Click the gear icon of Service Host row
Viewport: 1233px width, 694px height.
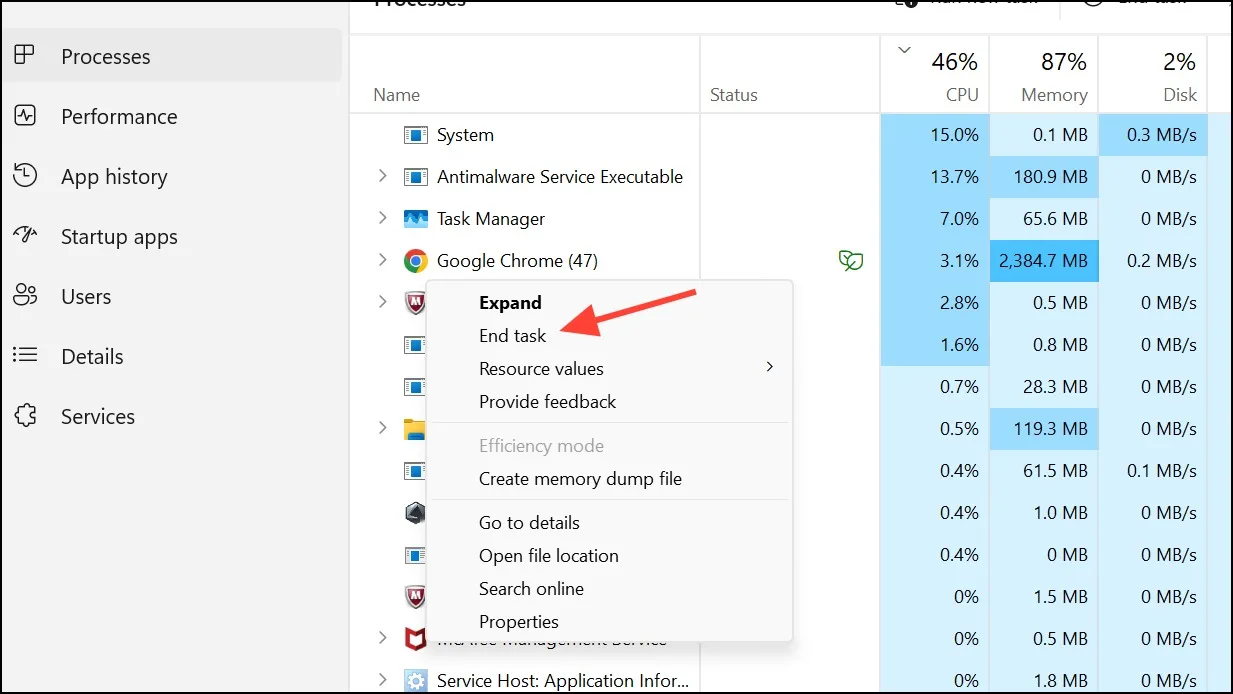[415, 681]
